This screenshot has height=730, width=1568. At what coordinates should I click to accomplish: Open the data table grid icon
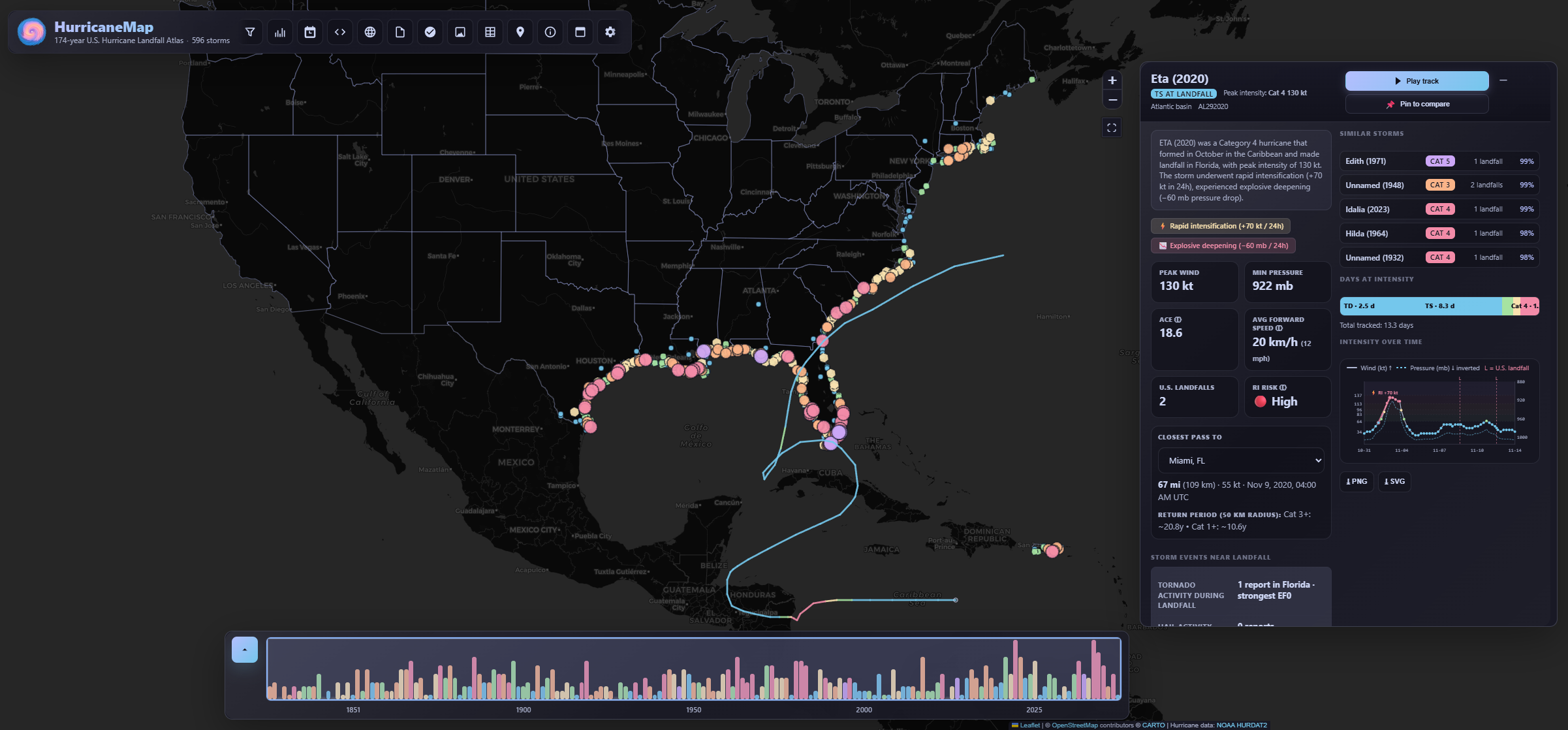(490, 32)
